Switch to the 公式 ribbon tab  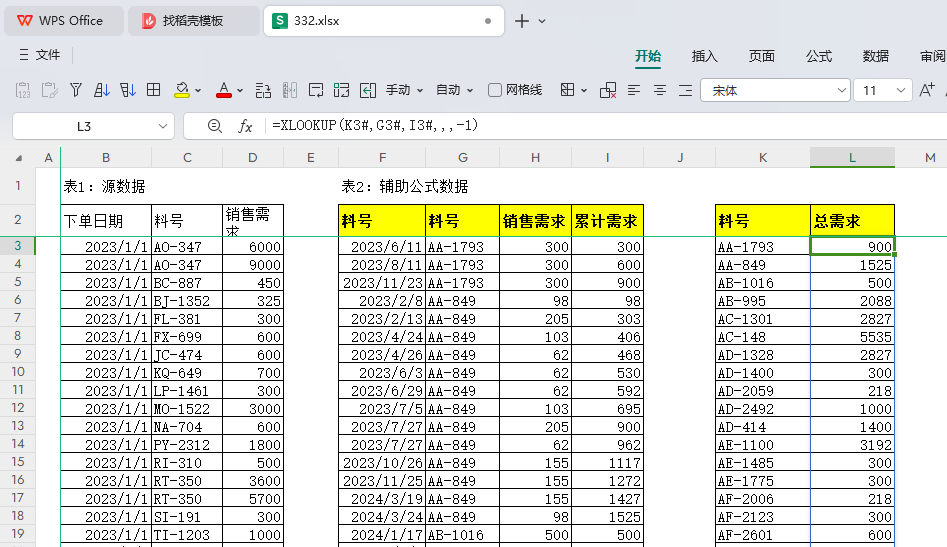818,56
